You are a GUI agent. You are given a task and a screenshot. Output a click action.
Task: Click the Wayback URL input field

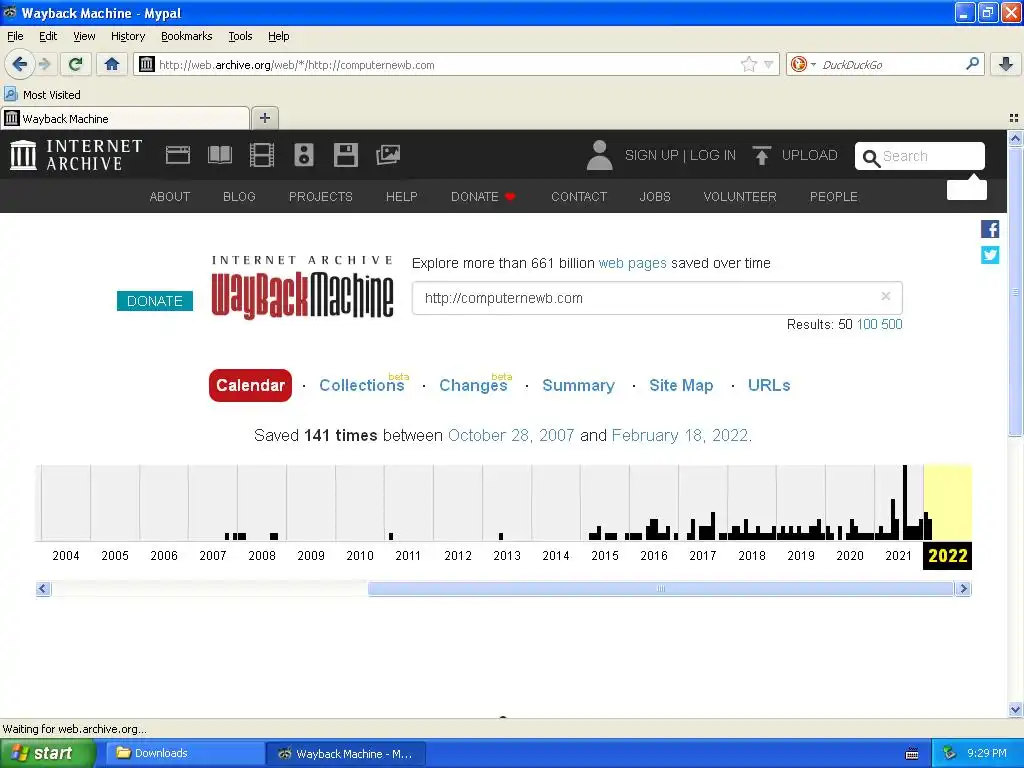(657, 298)
